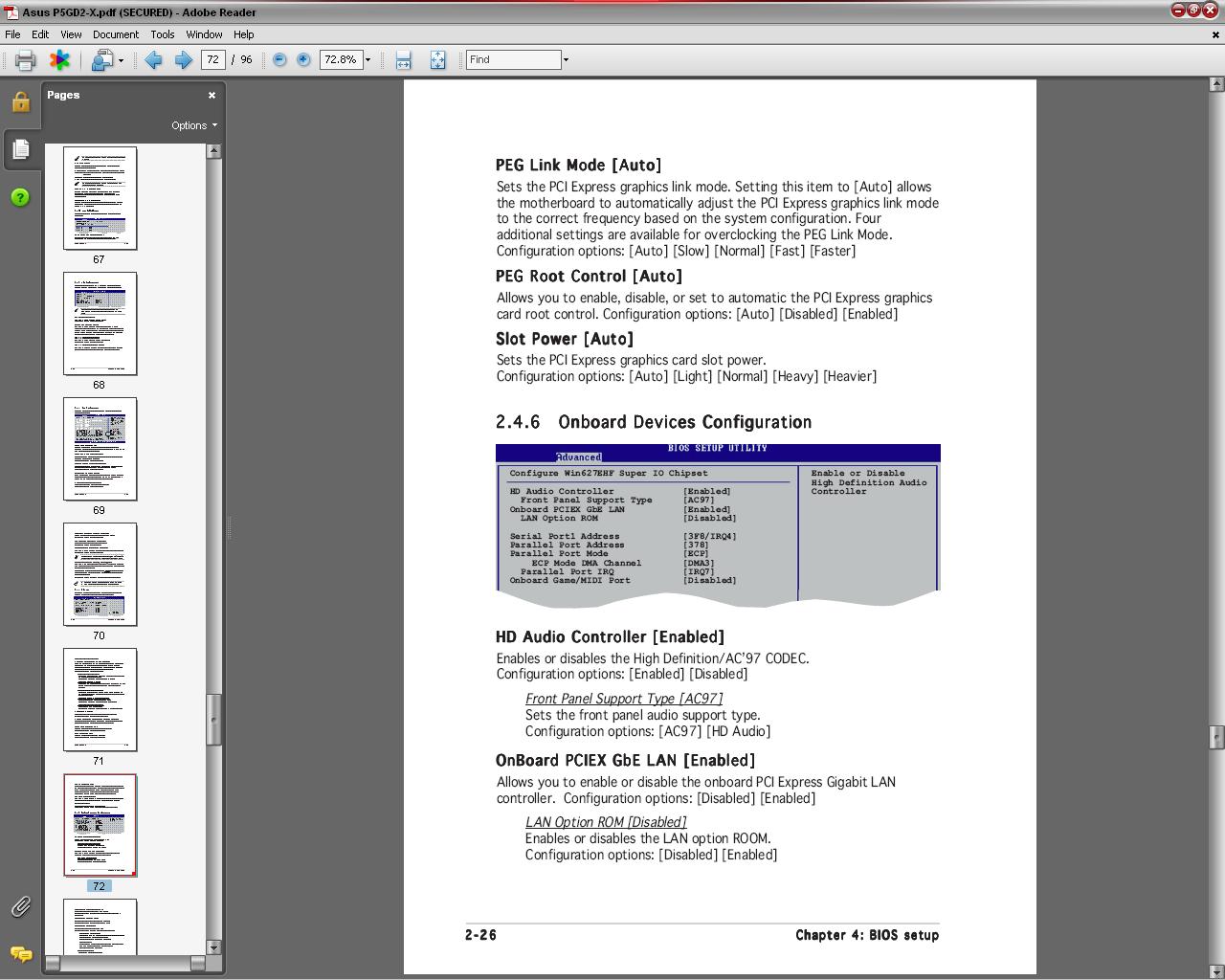The height and width of the screenshot is (980, 1225).
Task: Click 'Front Panel Support Type [AC97]' underlined text
Action: click(624, 699)
